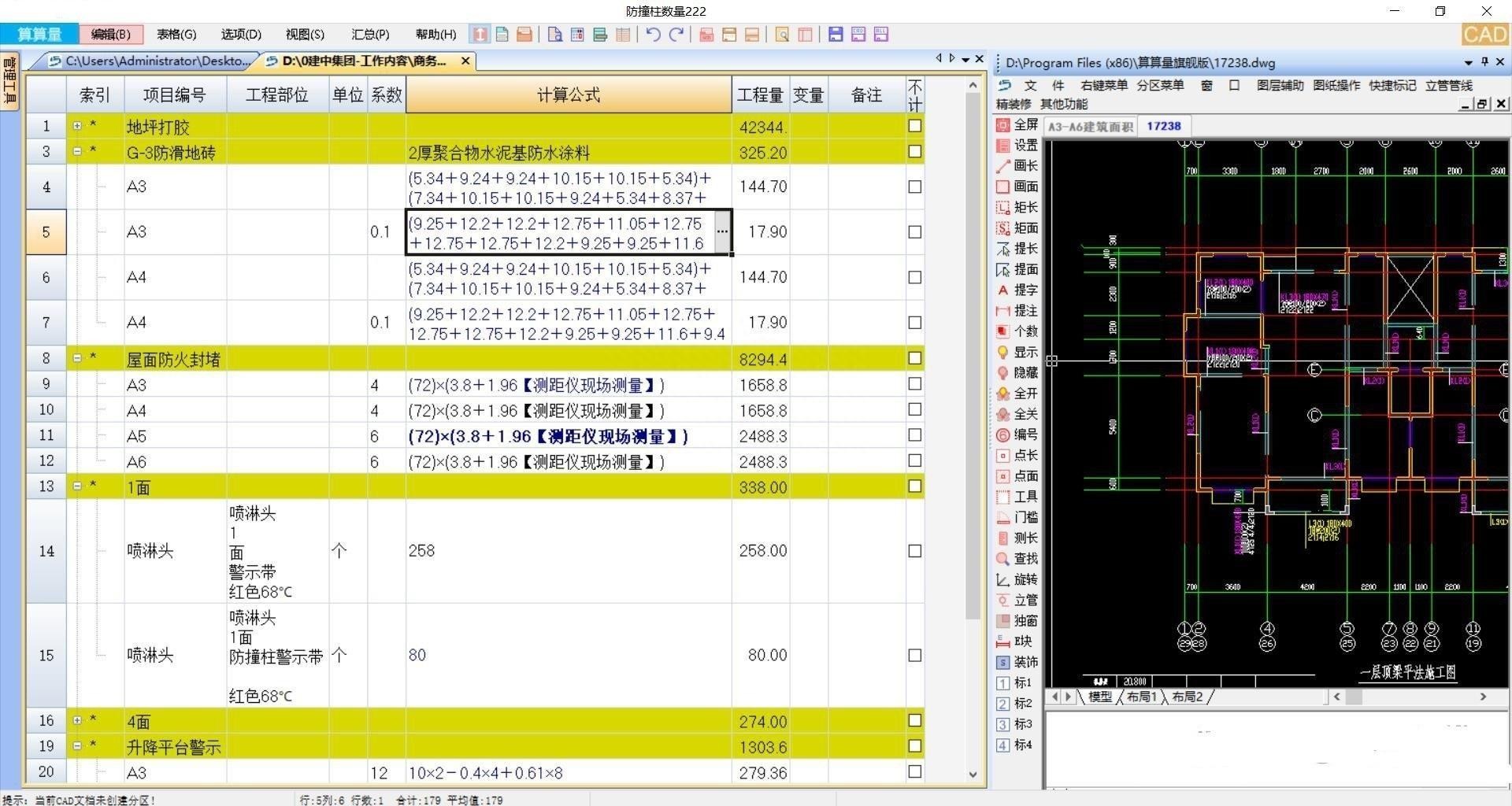The image size is (1512, 806).
Task: Click the 编辑(B) button
Action: pyautogui.click(x=111, y=35)
